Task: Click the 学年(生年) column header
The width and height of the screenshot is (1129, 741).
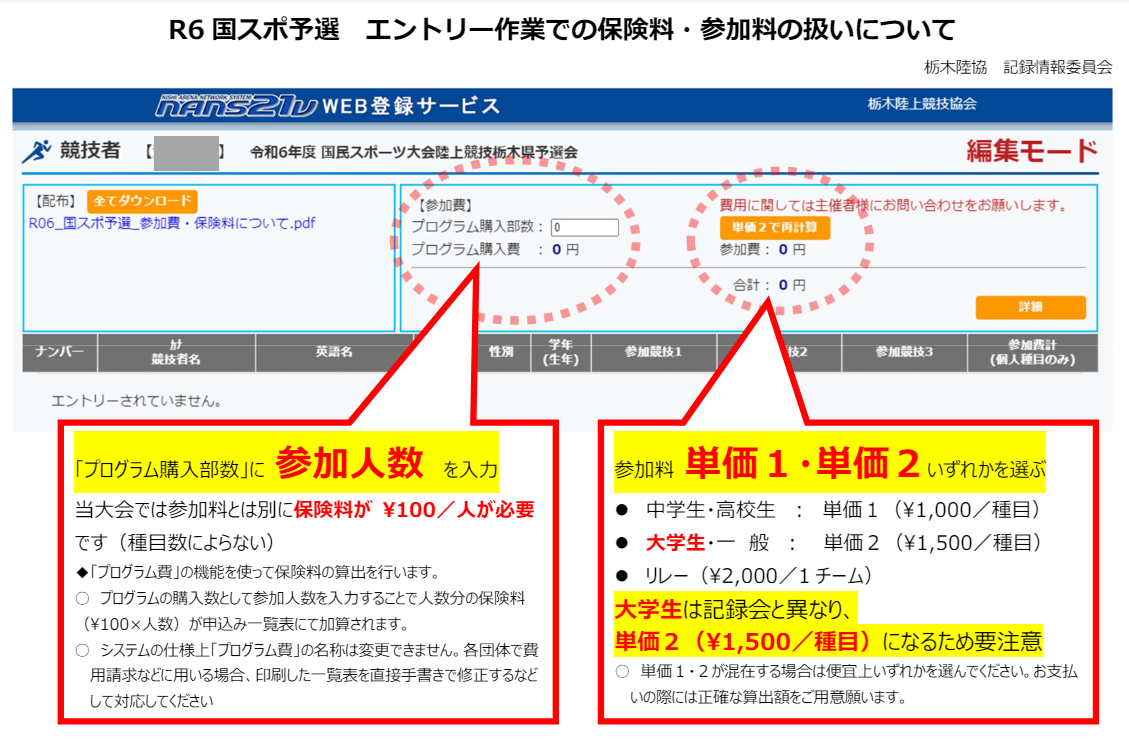Action: pyautogui.click(x=561, y=352)
